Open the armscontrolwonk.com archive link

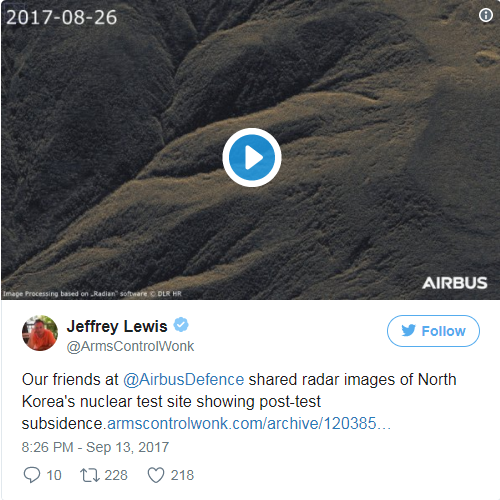pos(249,424)
